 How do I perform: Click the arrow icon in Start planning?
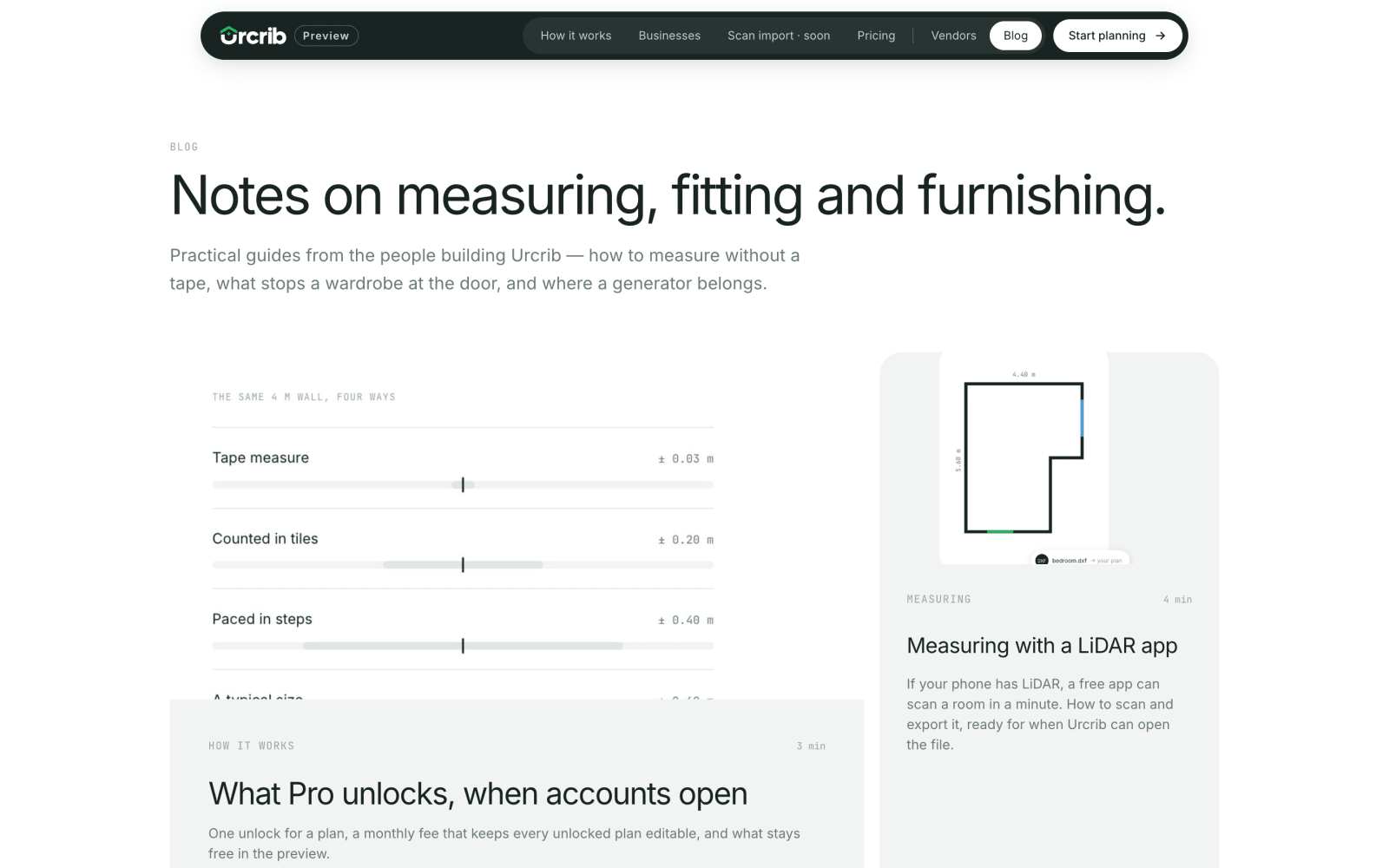[1160, 36]
